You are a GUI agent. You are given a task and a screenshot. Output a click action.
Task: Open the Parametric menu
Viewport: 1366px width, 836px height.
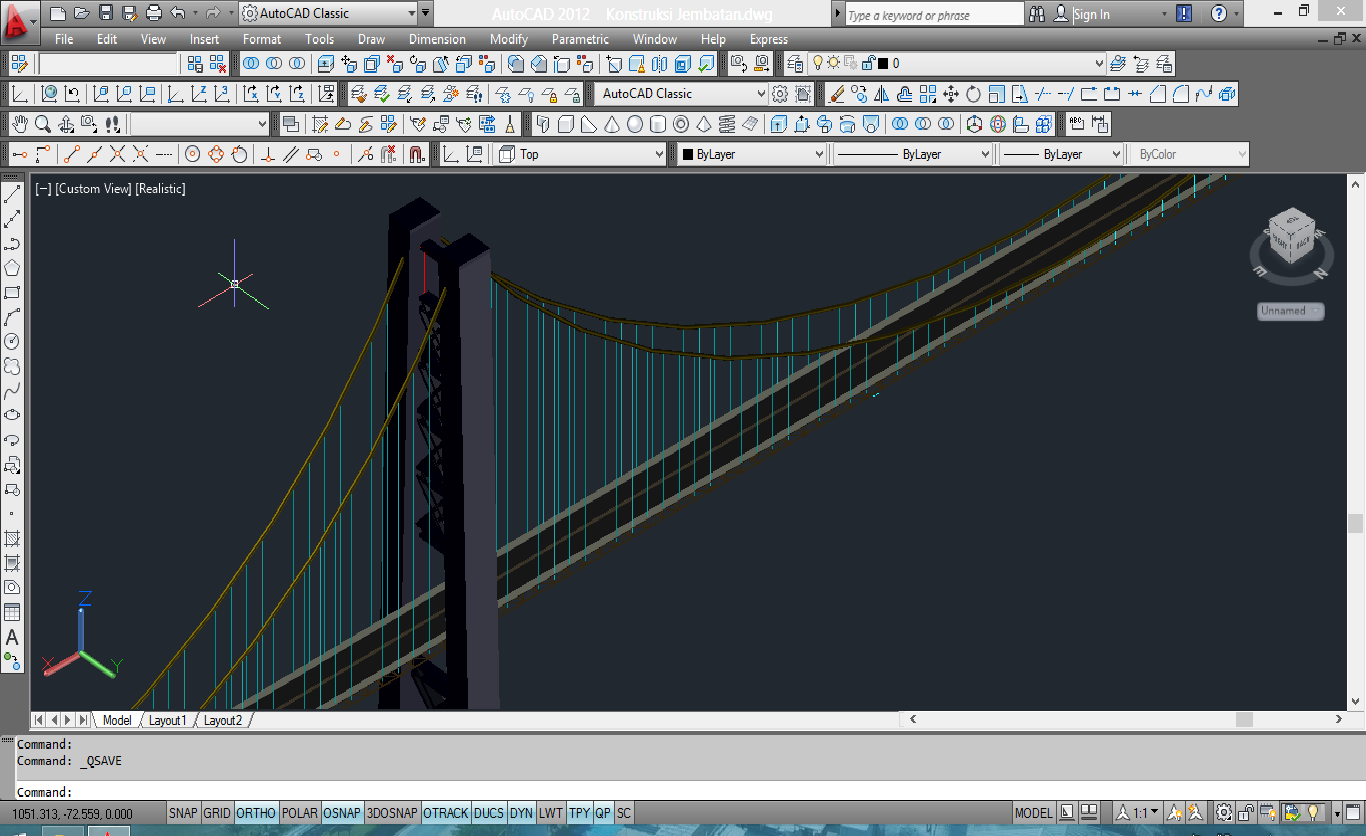580,39
